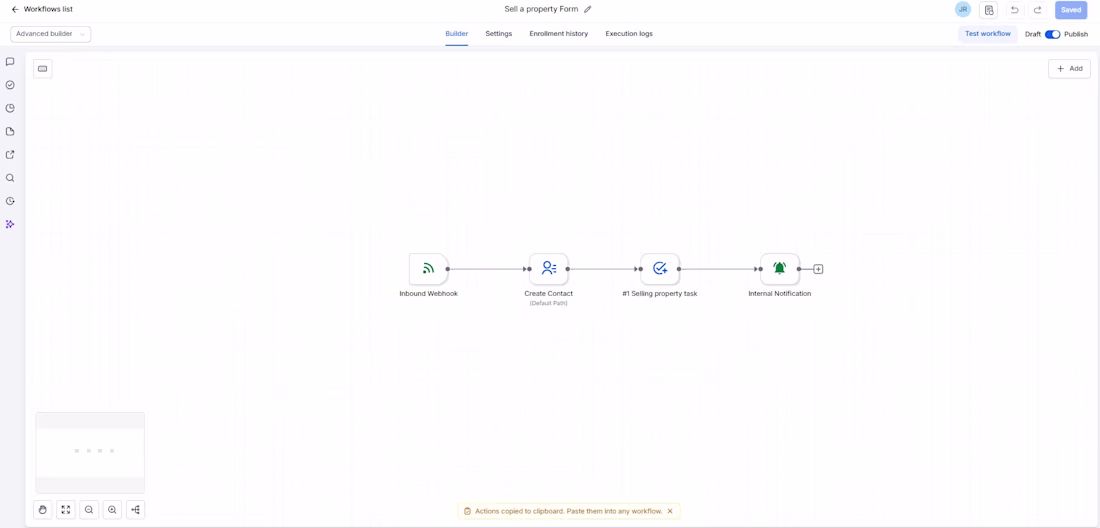The width and height of the screenshot is (1100, 528).
Task: Click the auto-arrange layout icon
Action: click(x=135, y=510)
